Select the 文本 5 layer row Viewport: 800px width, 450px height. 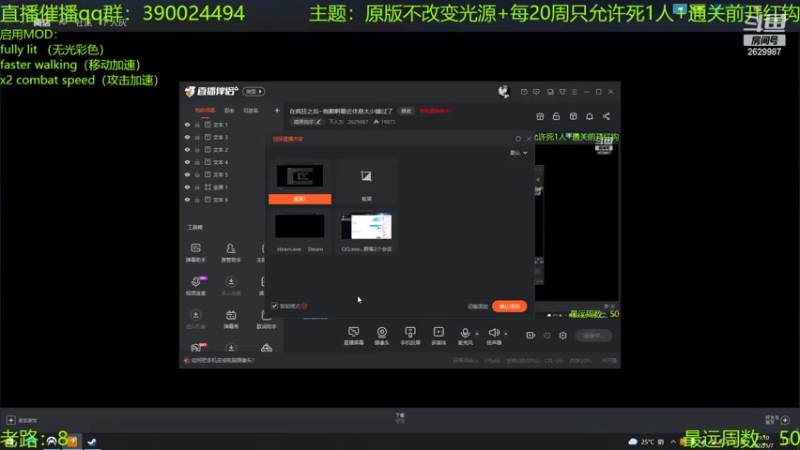coord(223,174)
